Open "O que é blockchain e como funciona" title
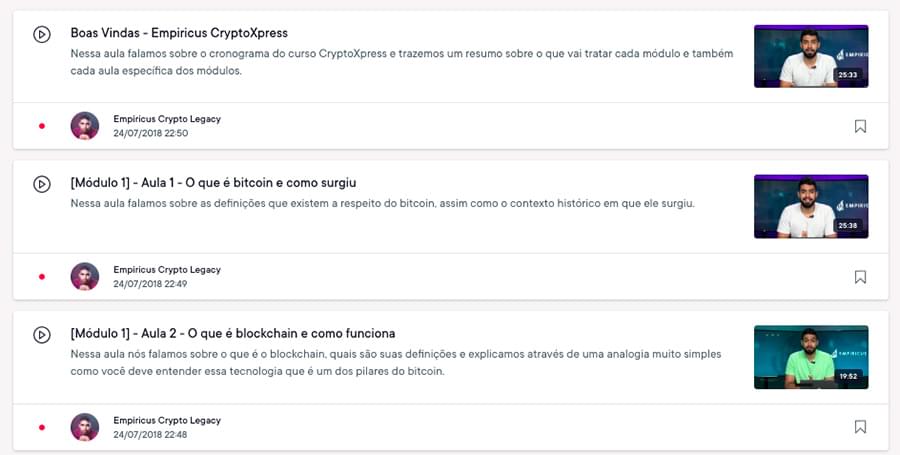The width and height of the screenshot is (900, 455). click(233, 333)
